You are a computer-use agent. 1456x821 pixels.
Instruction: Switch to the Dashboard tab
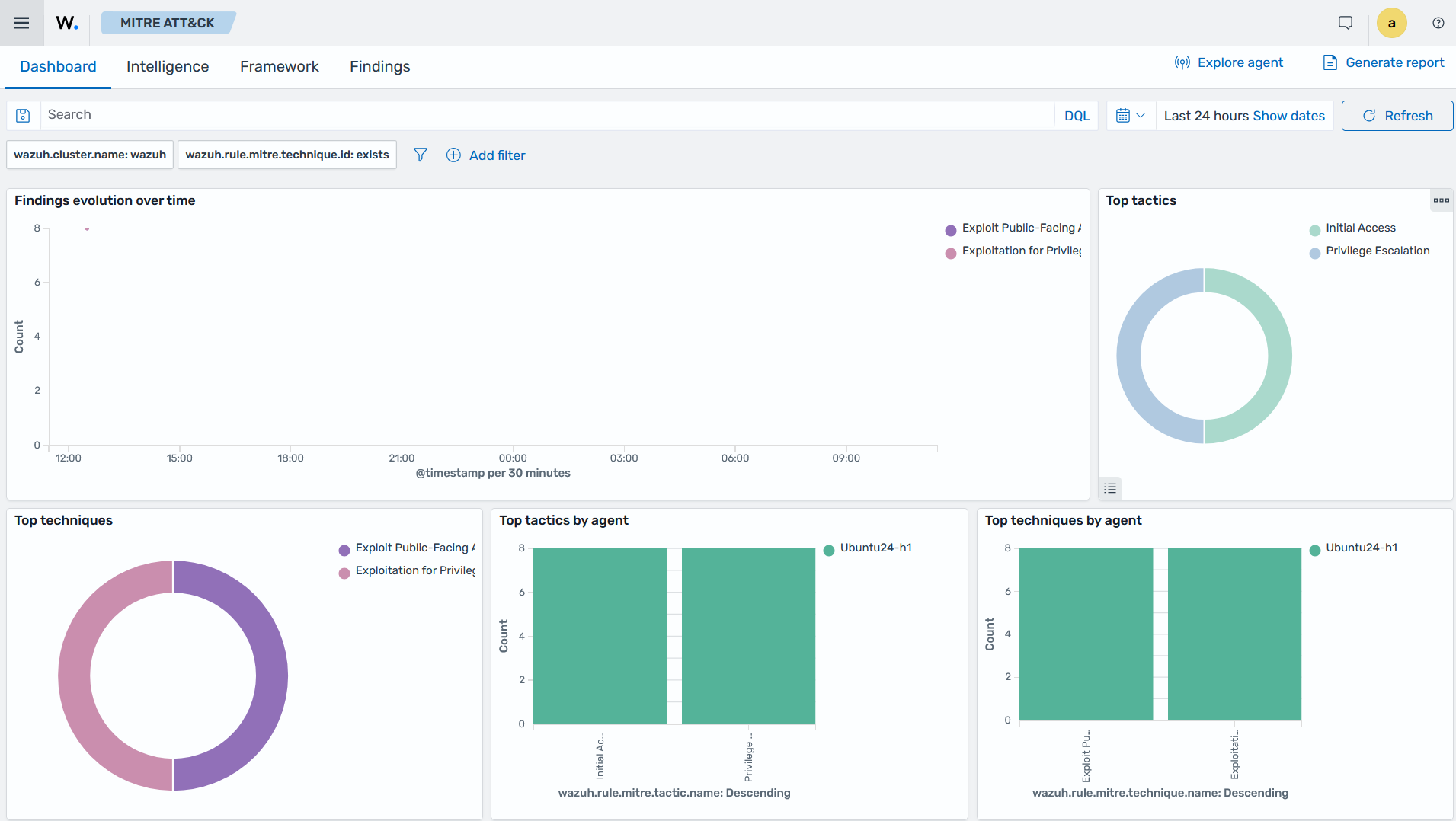click(58, 67)
